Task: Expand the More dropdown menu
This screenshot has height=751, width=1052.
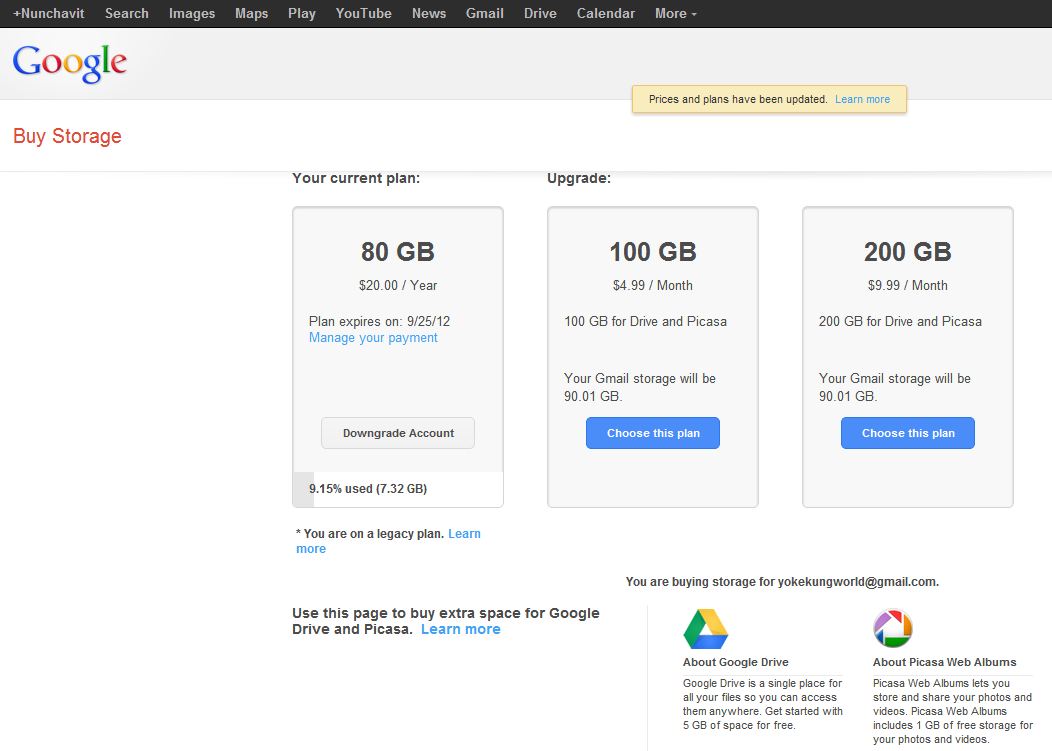Action: pos(676,13)
